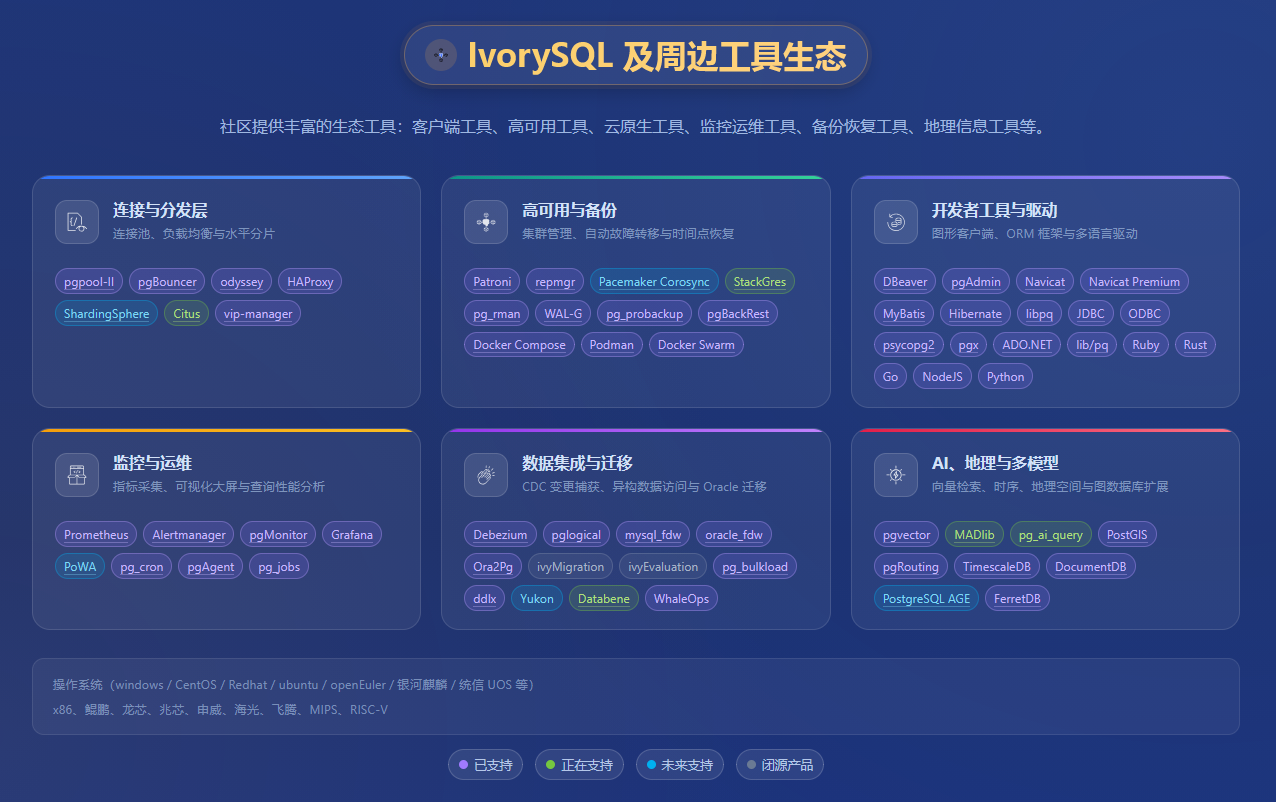Select the 闭源产品 legend pill
Viewport: 1276px width, 802px height.
(x=780, y=765)
